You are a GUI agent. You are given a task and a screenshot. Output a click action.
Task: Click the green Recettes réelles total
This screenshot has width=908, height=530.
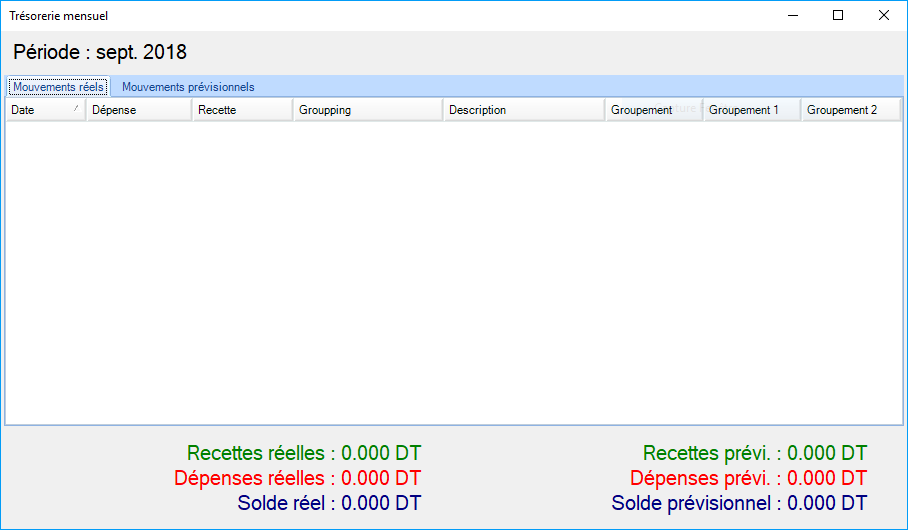click(x=304, y=453)
